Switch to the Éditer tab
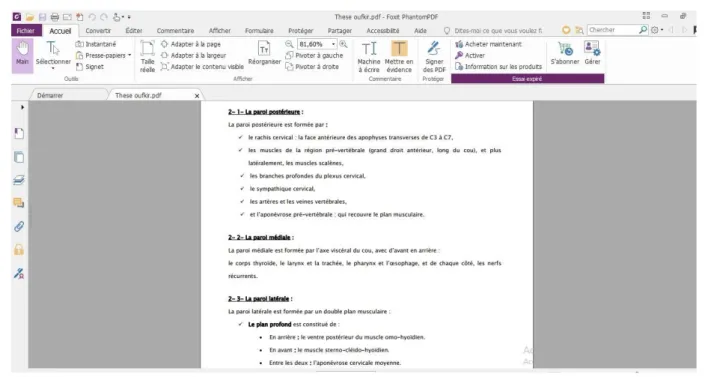 pos(134,31)
